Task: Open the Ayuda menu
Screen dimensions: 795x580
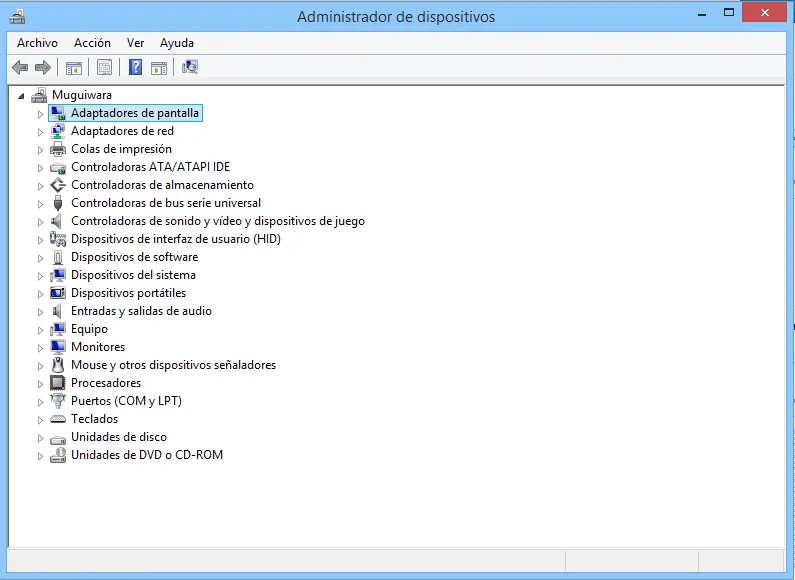Action: point(177,43)
